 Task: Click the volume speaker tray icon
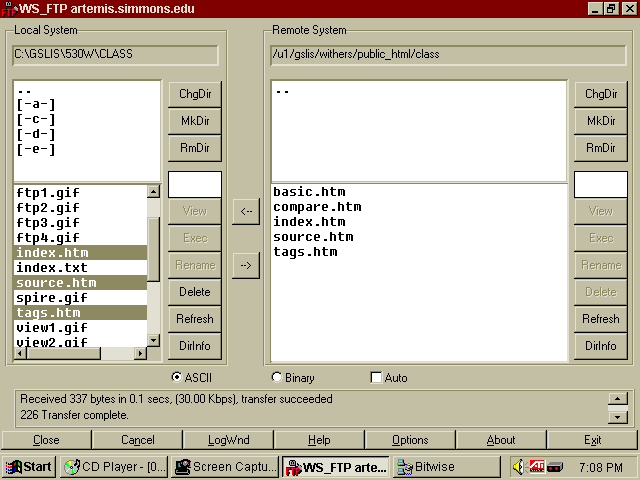click(x=520, y=466)
